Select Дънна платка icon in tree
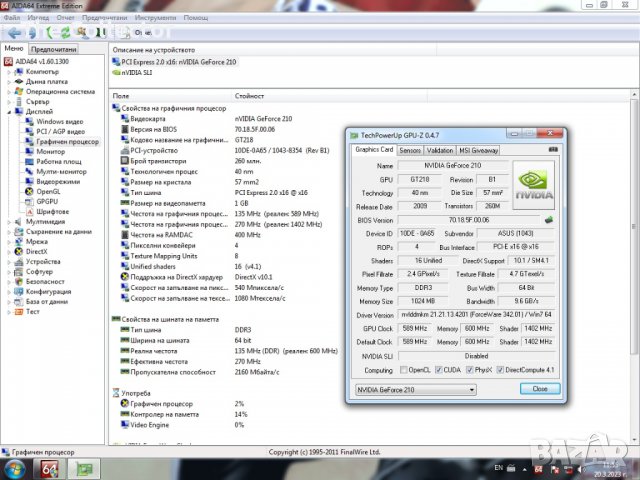Image resolution: width=640 pixels, height=480 pixels. pos(19,82)
